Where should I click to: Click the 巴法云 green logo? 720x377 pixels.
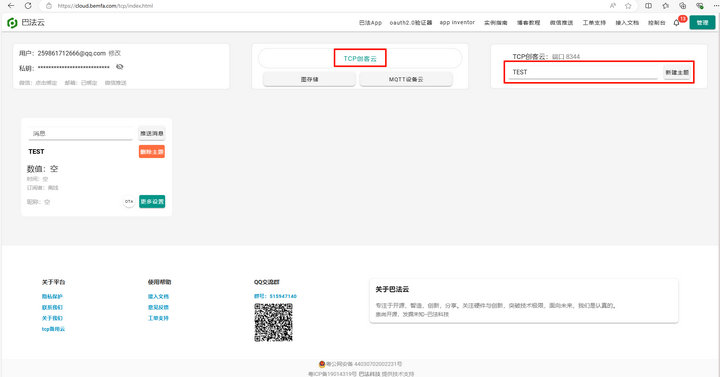[x=12, y=23]
